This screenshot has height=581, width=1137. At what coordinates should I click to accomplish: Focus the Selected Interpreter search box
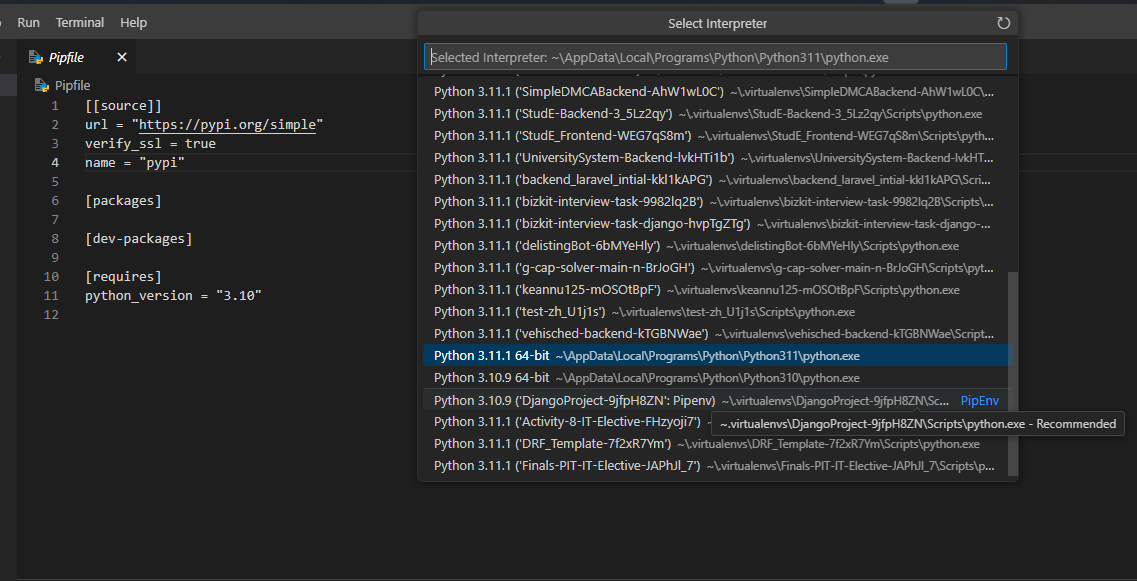715,57
